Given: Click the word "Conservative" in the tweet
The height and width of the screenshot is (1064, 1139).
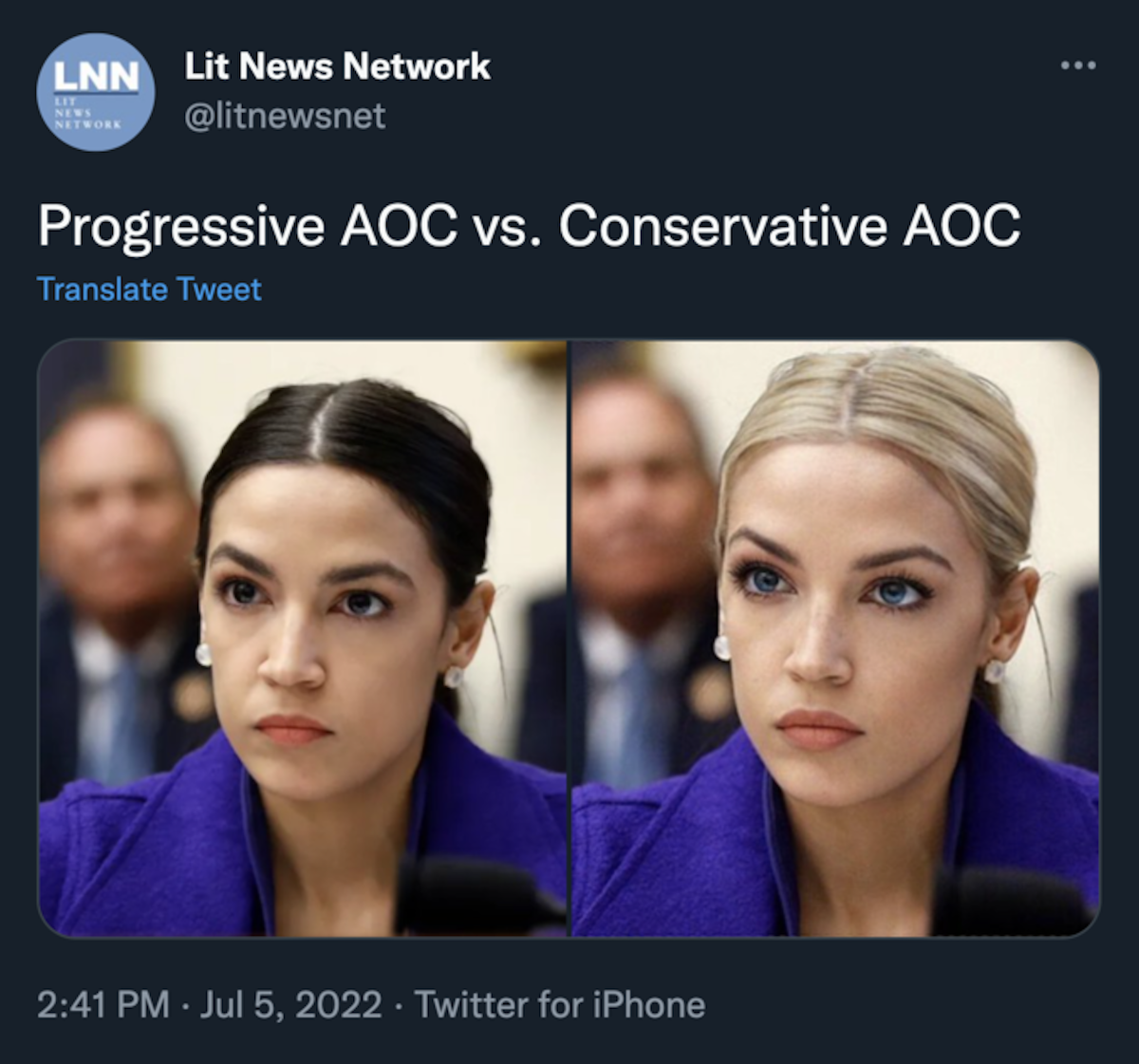Looking at the screenshot, I should pos(721,227).
